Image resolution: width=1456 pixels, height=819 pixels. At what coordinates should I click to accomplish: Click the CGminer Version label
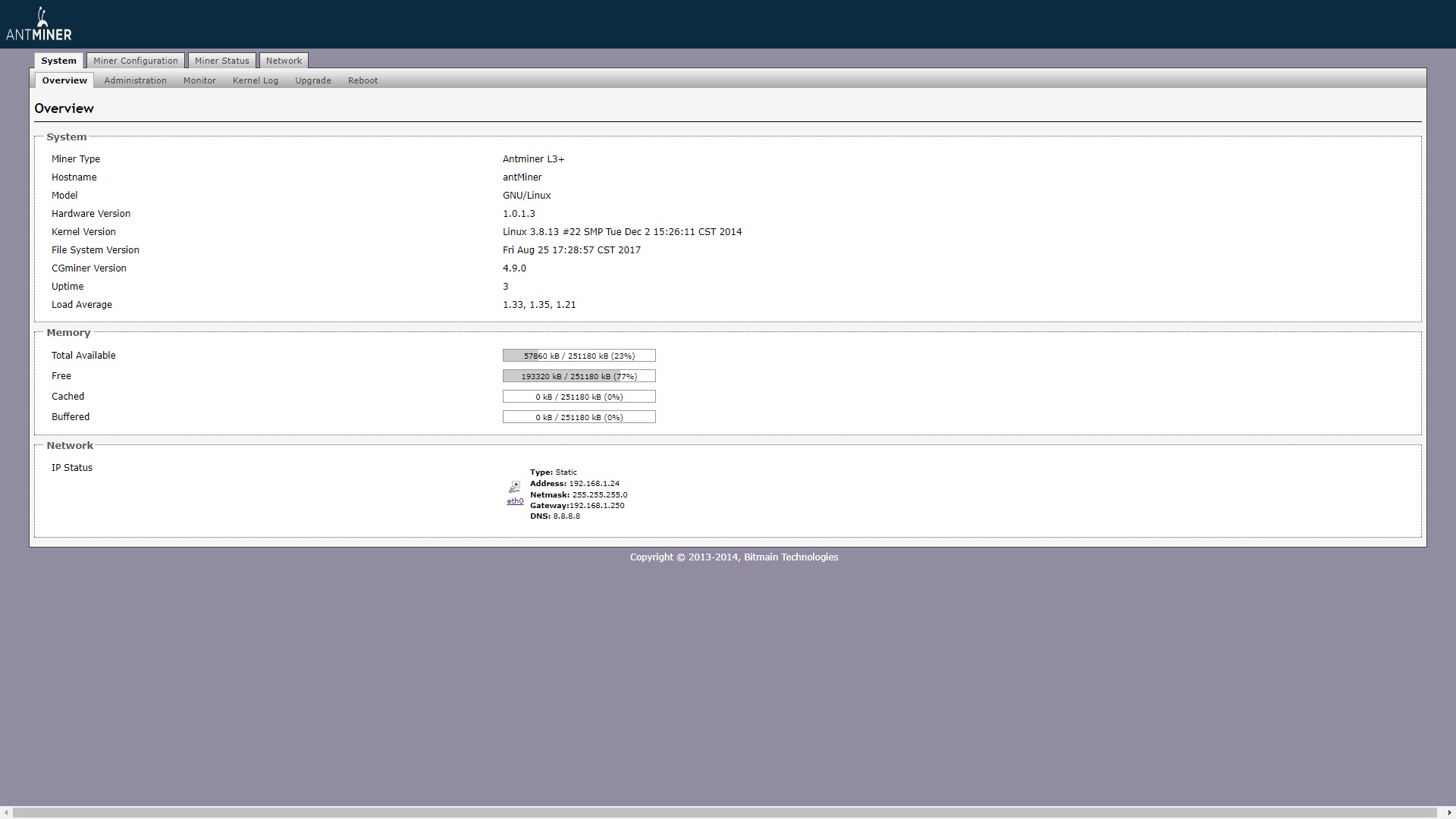click(89, 268)
